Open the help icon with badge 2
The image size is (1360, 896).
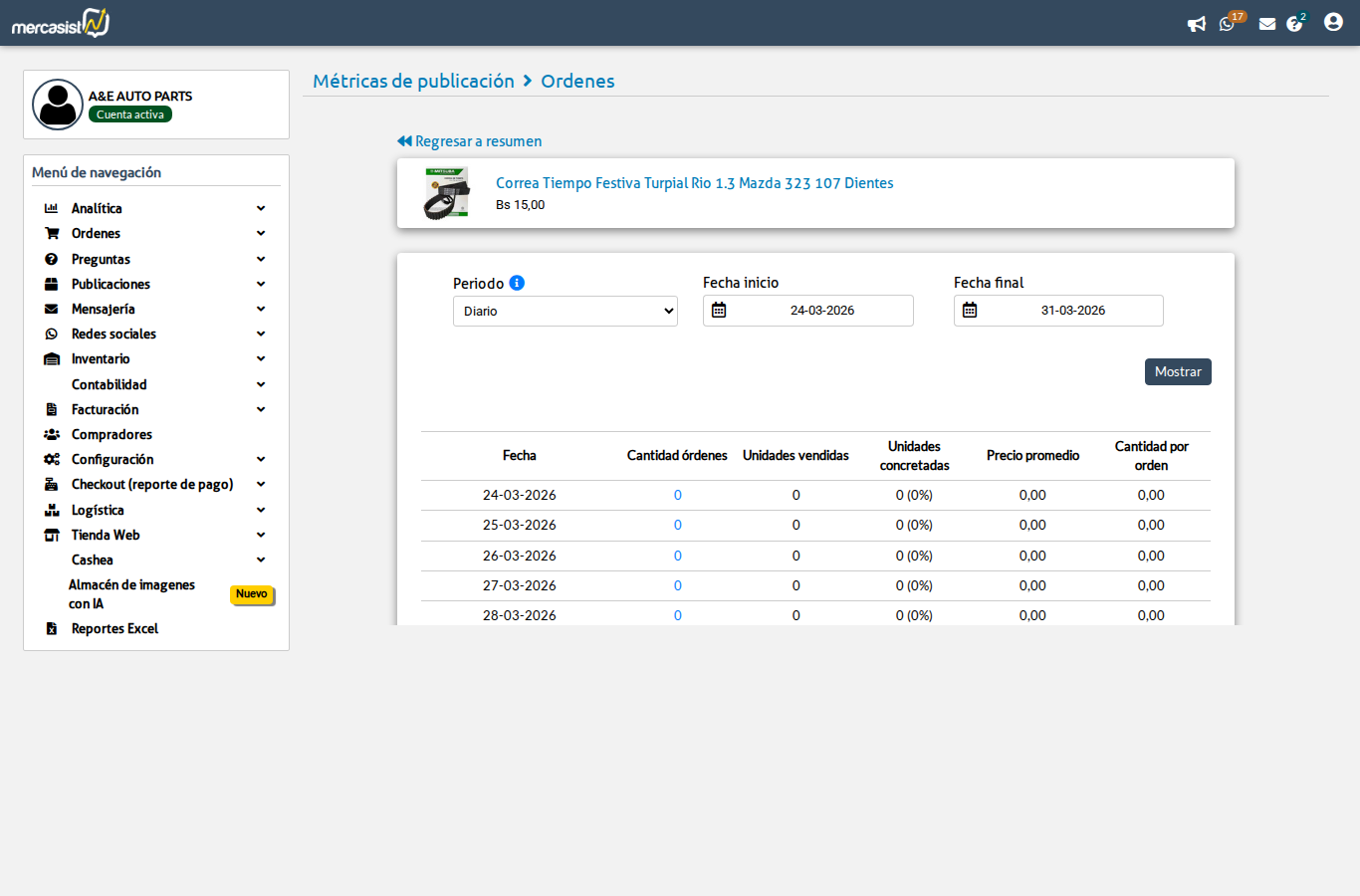[1295, 23]
